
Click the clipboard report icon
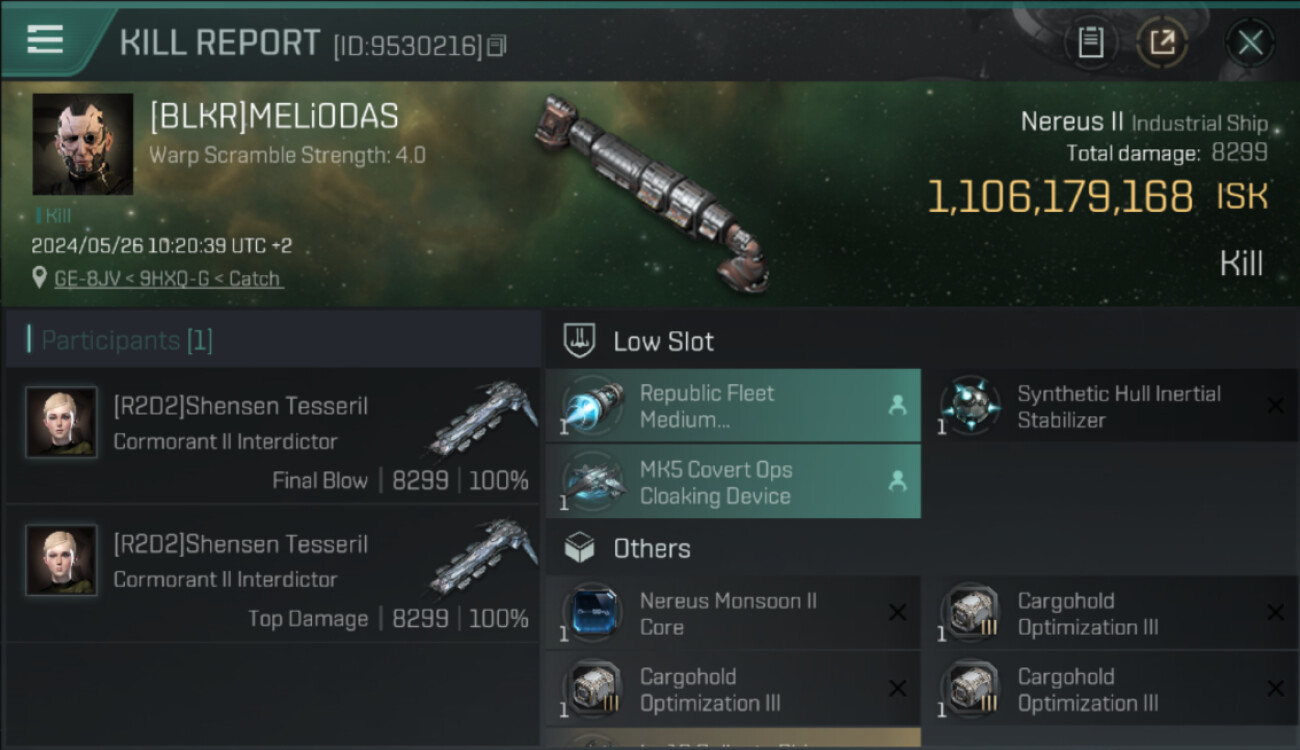1090,43
